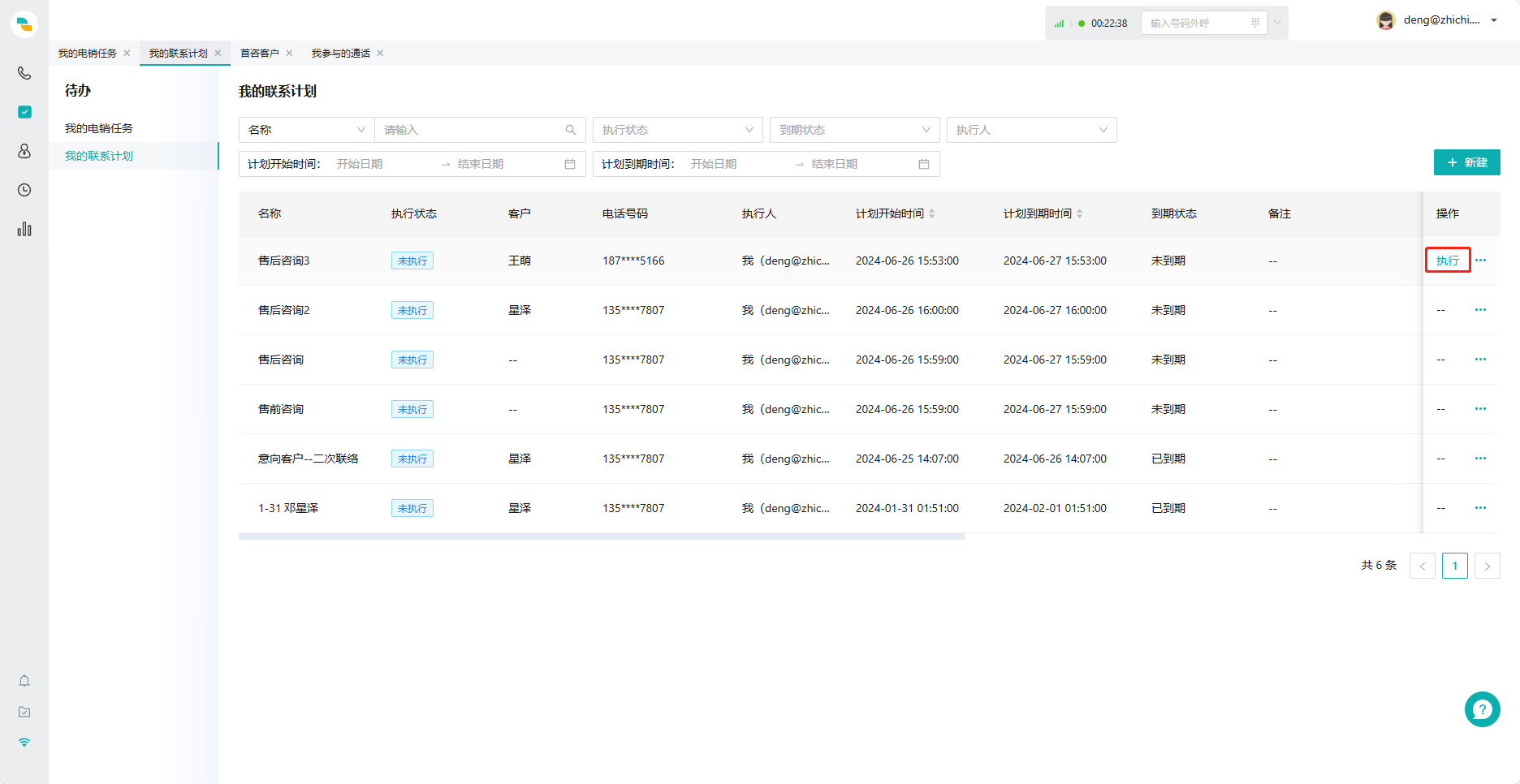Click the app logo in the sidebar
This screenshot has width=1520, height=784.
(x=24, y=24)
